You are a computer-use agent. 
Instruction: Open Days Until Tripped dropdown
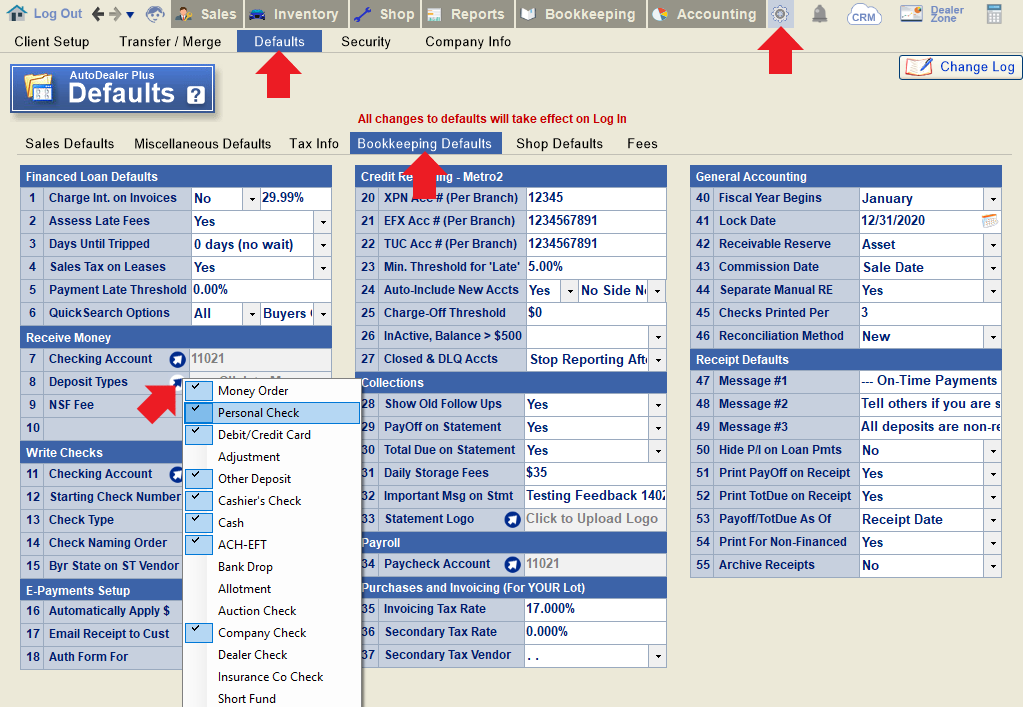[x=323, y=245]
